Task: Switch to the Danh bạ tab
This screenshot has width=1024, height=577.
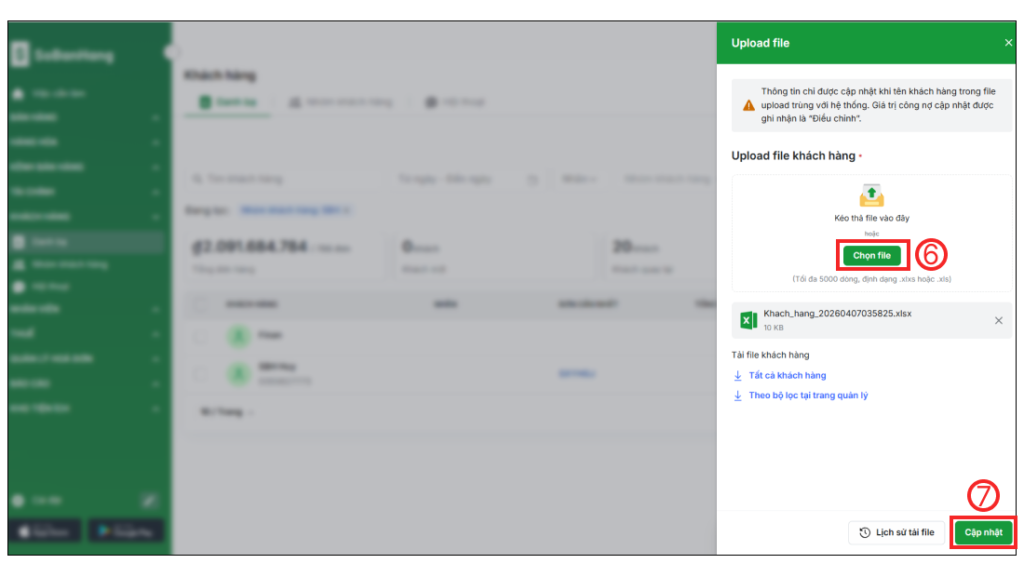Action: click(x=229, y=102)
